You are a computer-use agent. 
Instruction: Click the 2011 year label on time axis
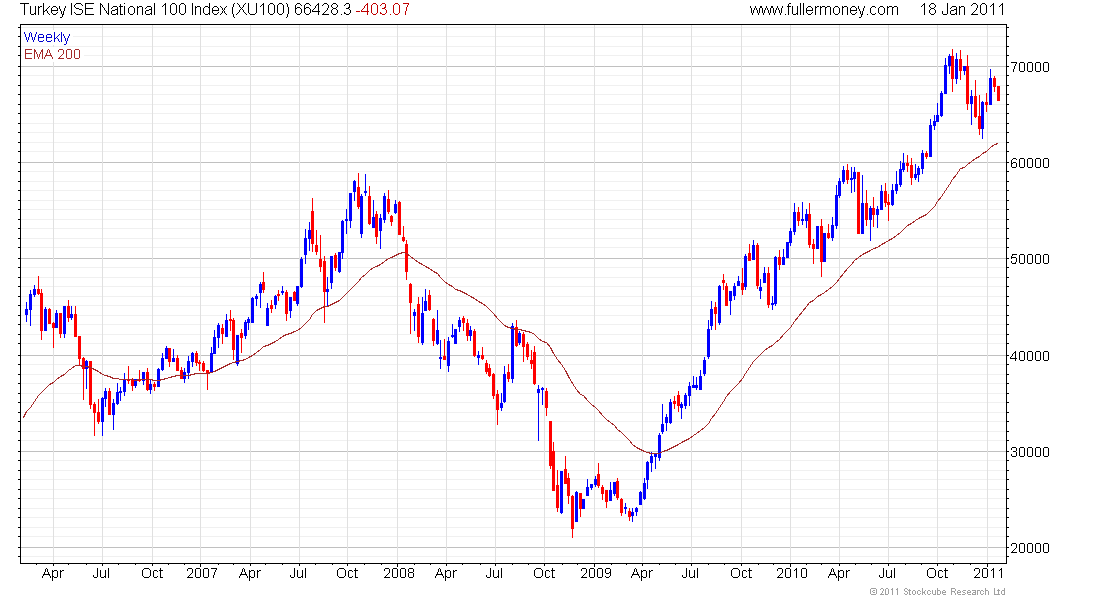click(x=988, y=573)
